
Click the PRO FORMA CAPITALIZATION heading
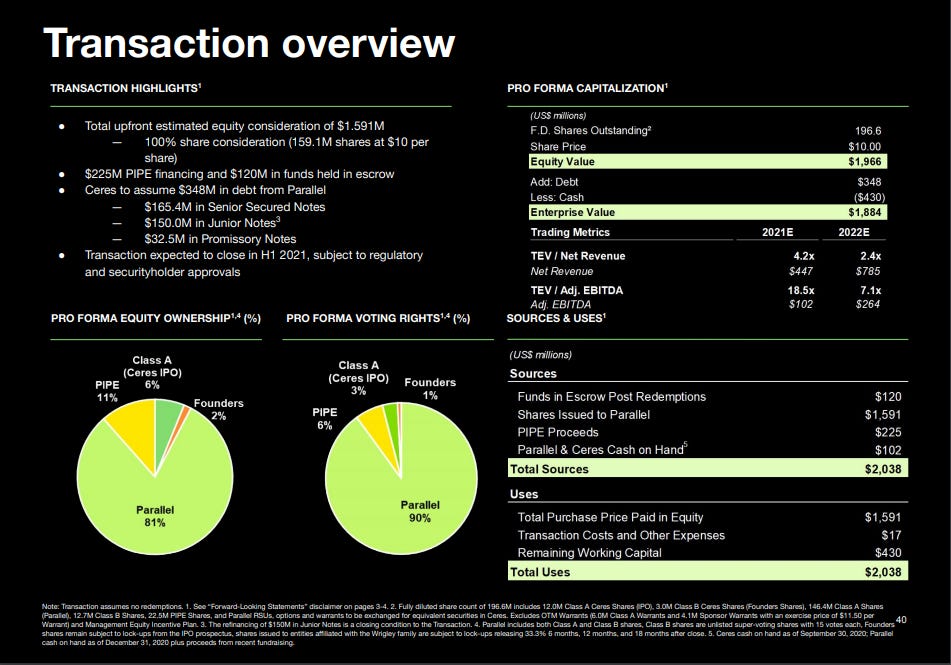pyautogui.click(x=586, y=88)
